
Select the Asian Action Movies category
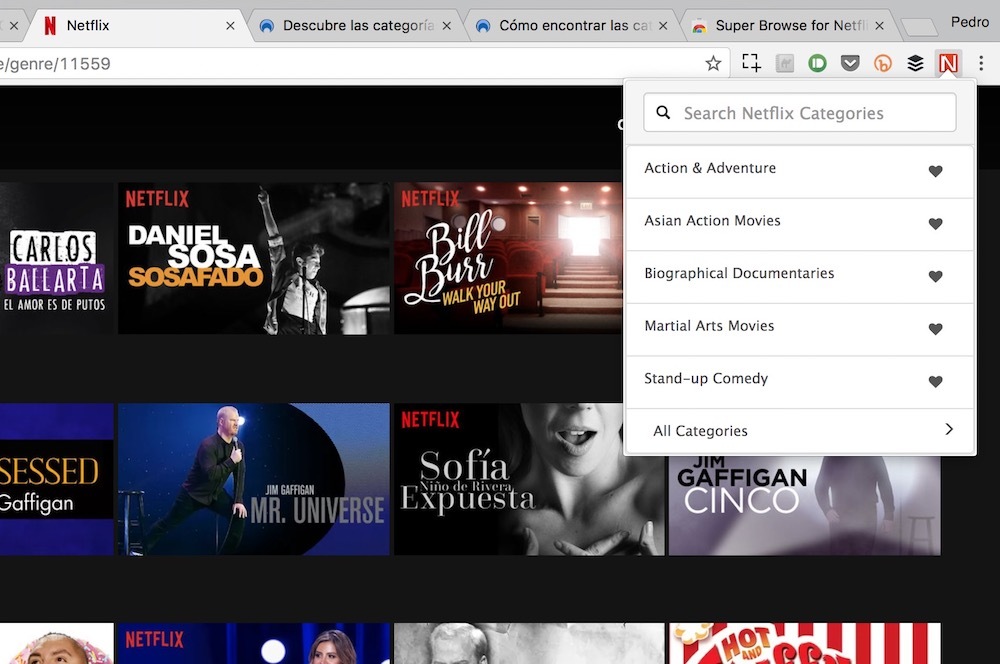pyautogui.click(x=712, y=220)
